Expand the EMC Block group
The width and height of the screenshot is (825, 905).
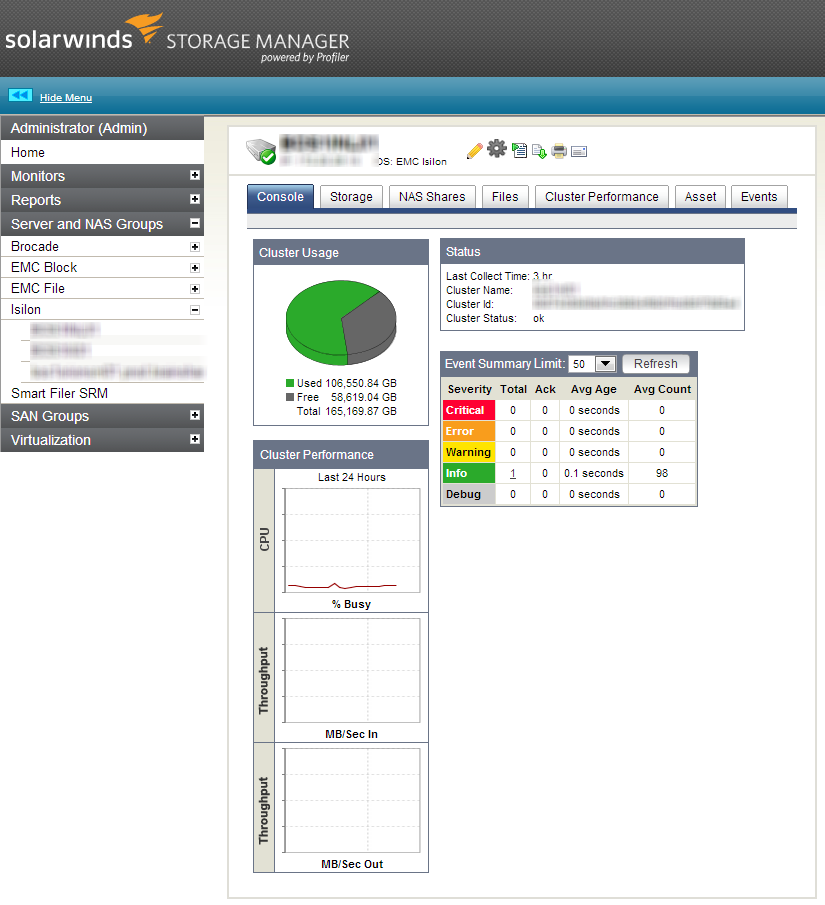(195, 268)
